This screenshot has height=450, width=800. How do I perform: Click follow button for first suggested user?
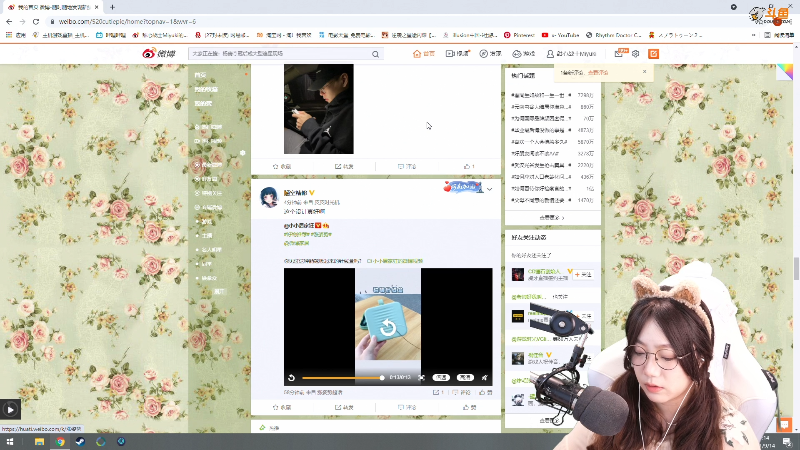pyautogui.click(x=583, y=274)
